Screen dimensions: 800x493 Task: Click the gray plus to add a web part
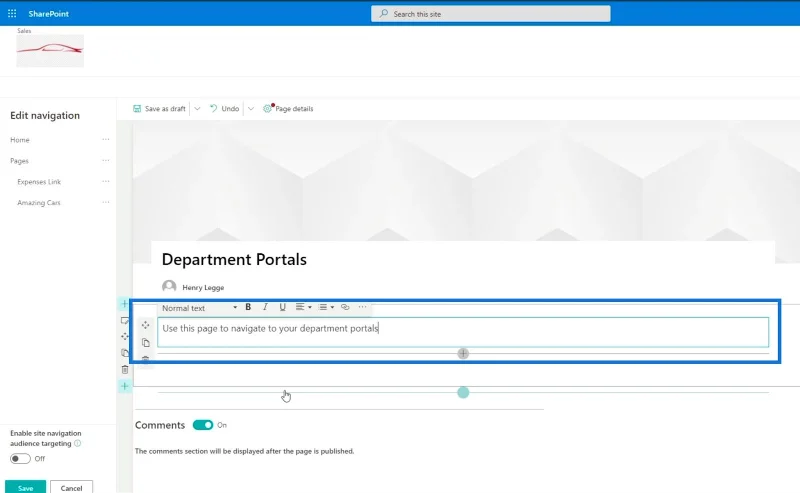coord(463,354)
